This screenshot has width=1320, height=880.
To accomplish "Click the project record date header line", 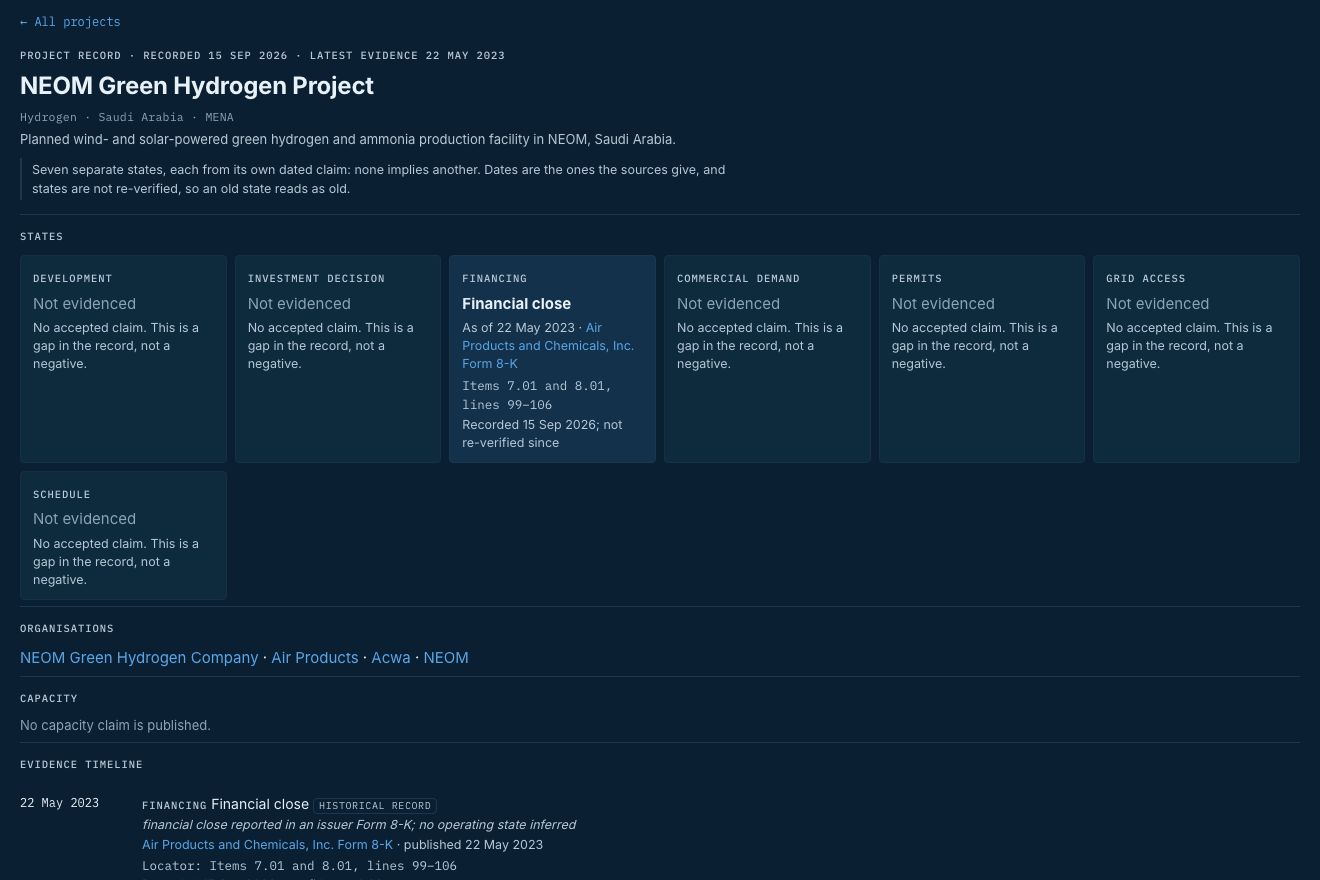I will 262,56.
